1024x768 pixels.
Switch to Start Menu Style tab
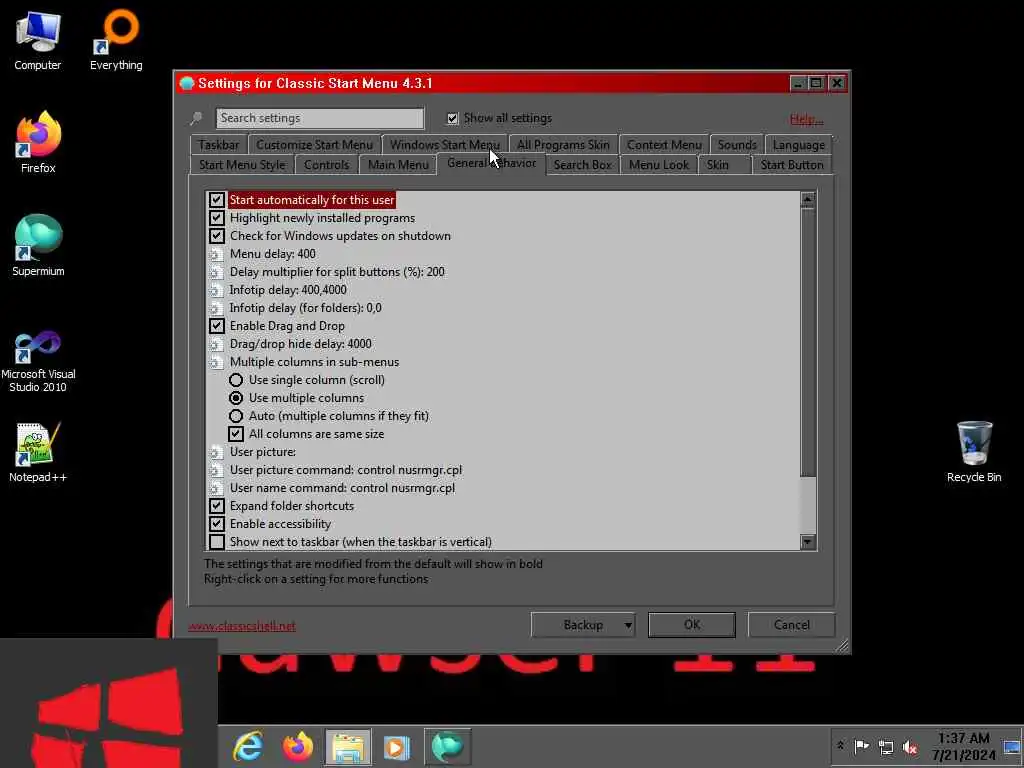tap(242, 165)
